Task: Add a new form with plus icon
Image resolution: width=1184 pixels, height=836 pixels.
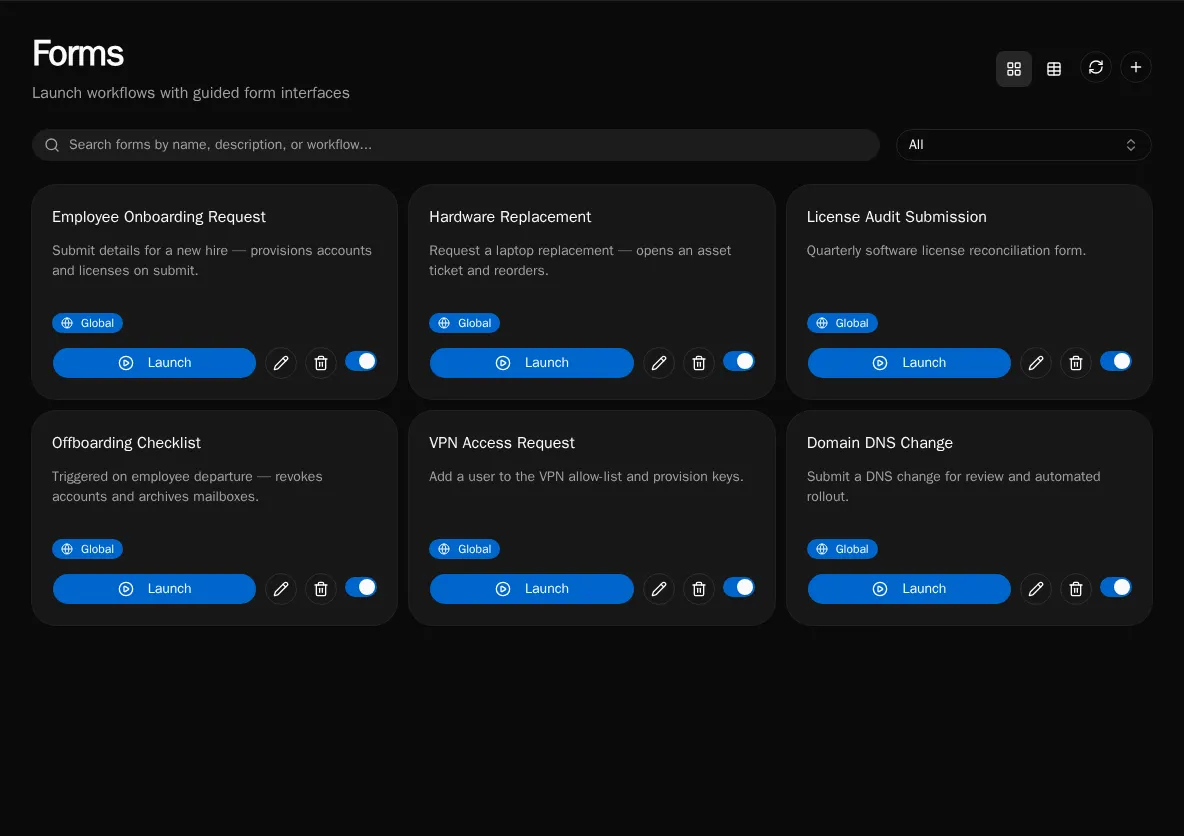Action: click(x=1135, y=67)
